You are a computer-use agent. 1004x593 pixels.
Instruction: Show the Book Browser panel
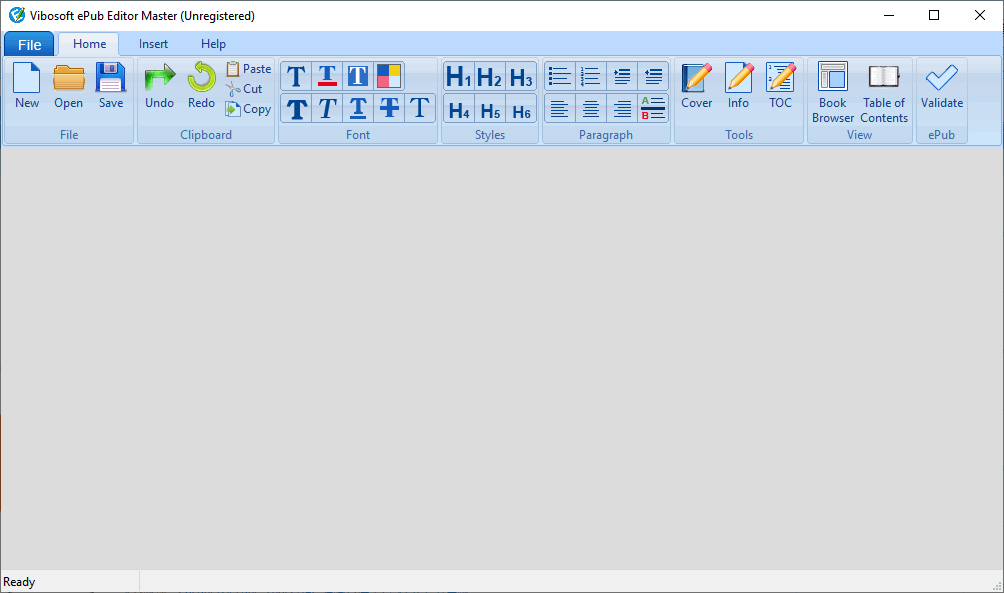tap(832, 92)
